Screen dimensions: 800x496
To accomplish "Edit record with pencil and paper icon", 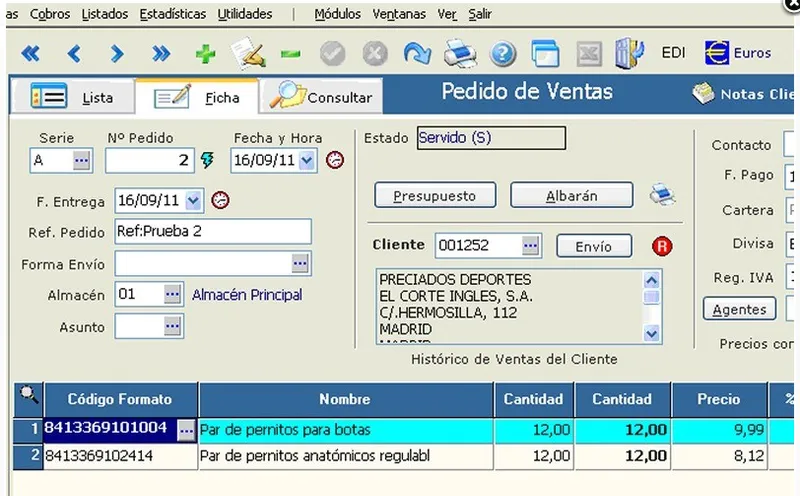I will [x=248, y=53].
